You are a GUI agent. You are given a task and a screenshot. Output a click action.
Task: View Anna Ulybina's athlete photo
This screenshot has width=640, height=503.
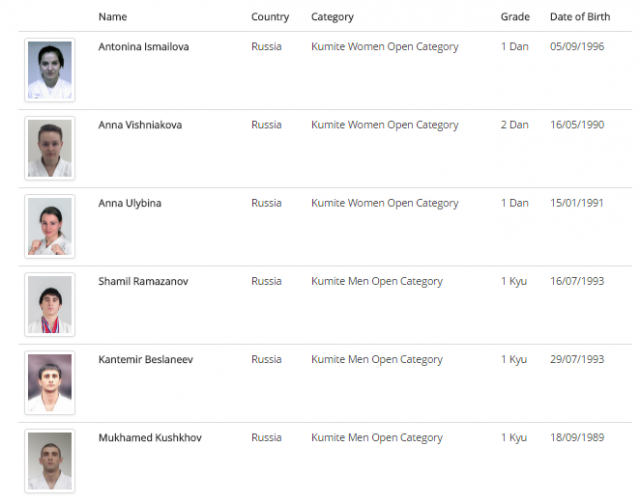pos(49,226)
